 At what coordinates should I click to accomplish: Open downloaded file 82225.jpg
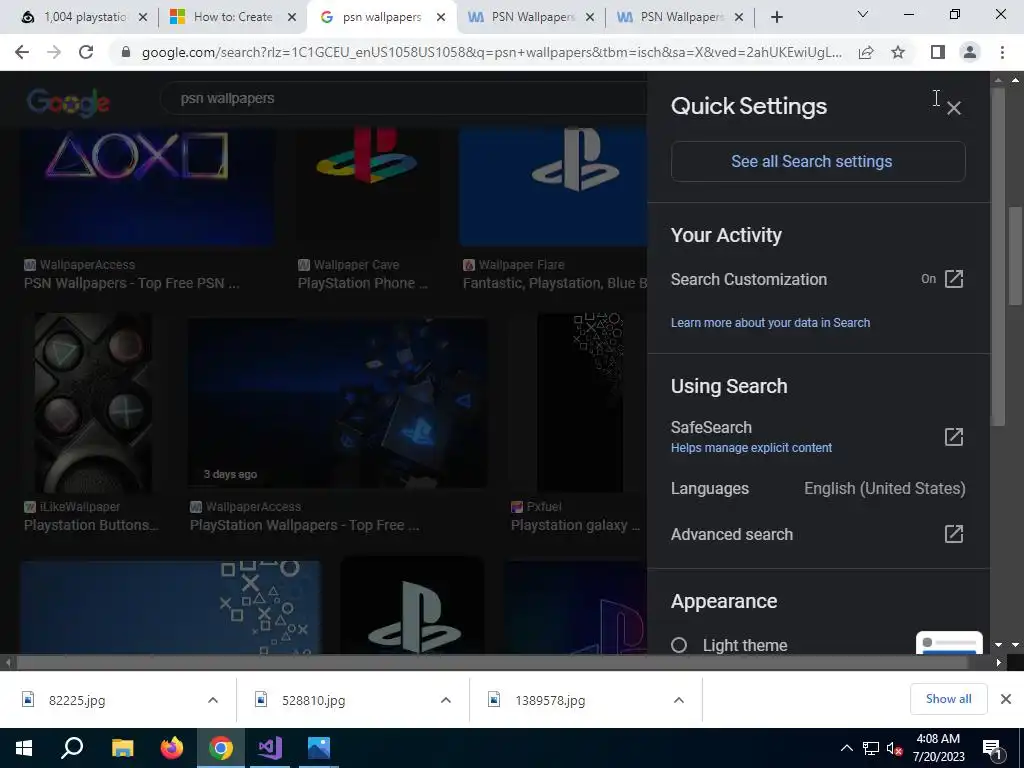76,700
